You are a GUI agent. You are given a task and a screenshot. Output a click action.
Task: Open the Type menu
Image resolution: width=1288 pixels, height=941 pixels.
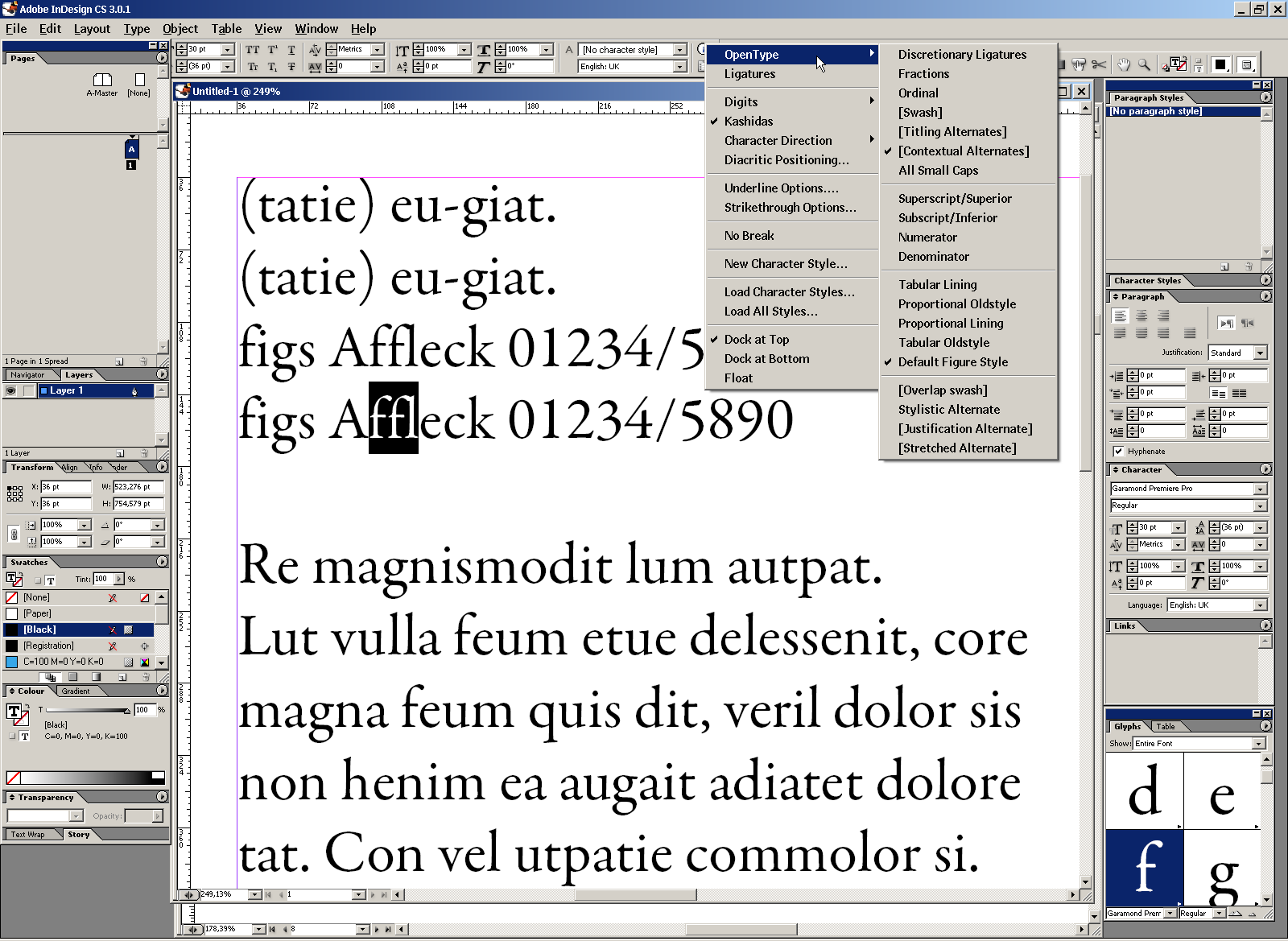137,29
